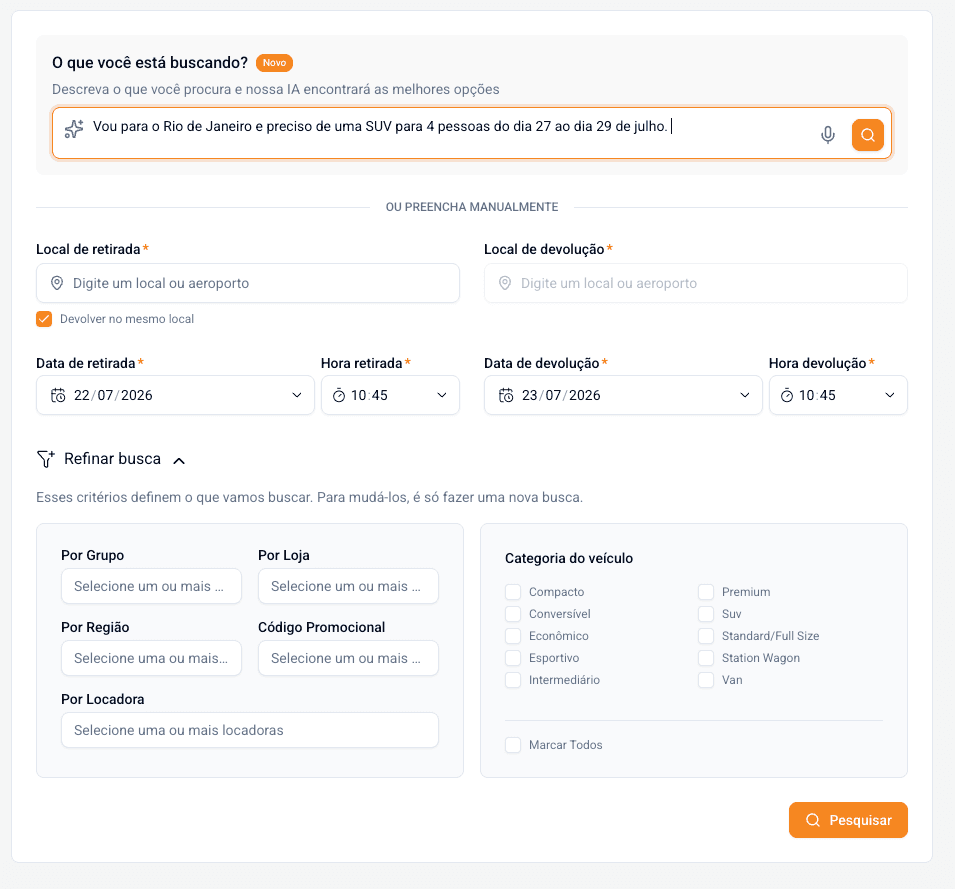Screen dimensions: 955x889
Task: Open the Hora devolução time dropdown
Action: click(838, 395)
